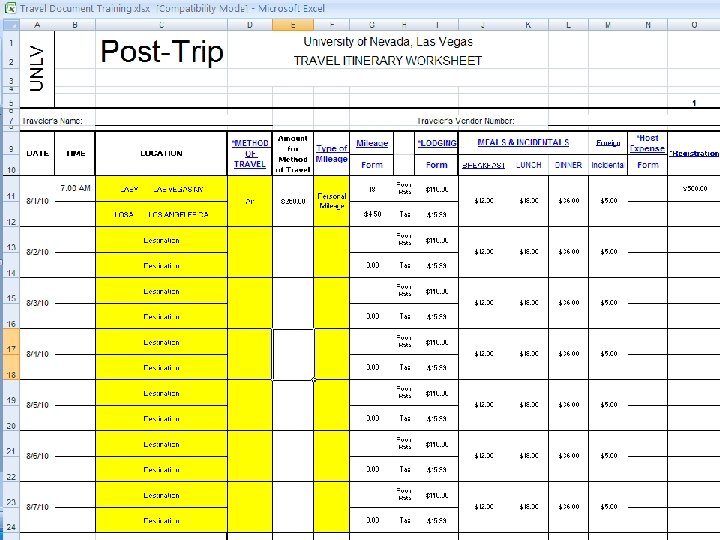720x540 pixels.
Task: Click University of Nevada, Las Vegas text
Action: [x=388, y=42]
